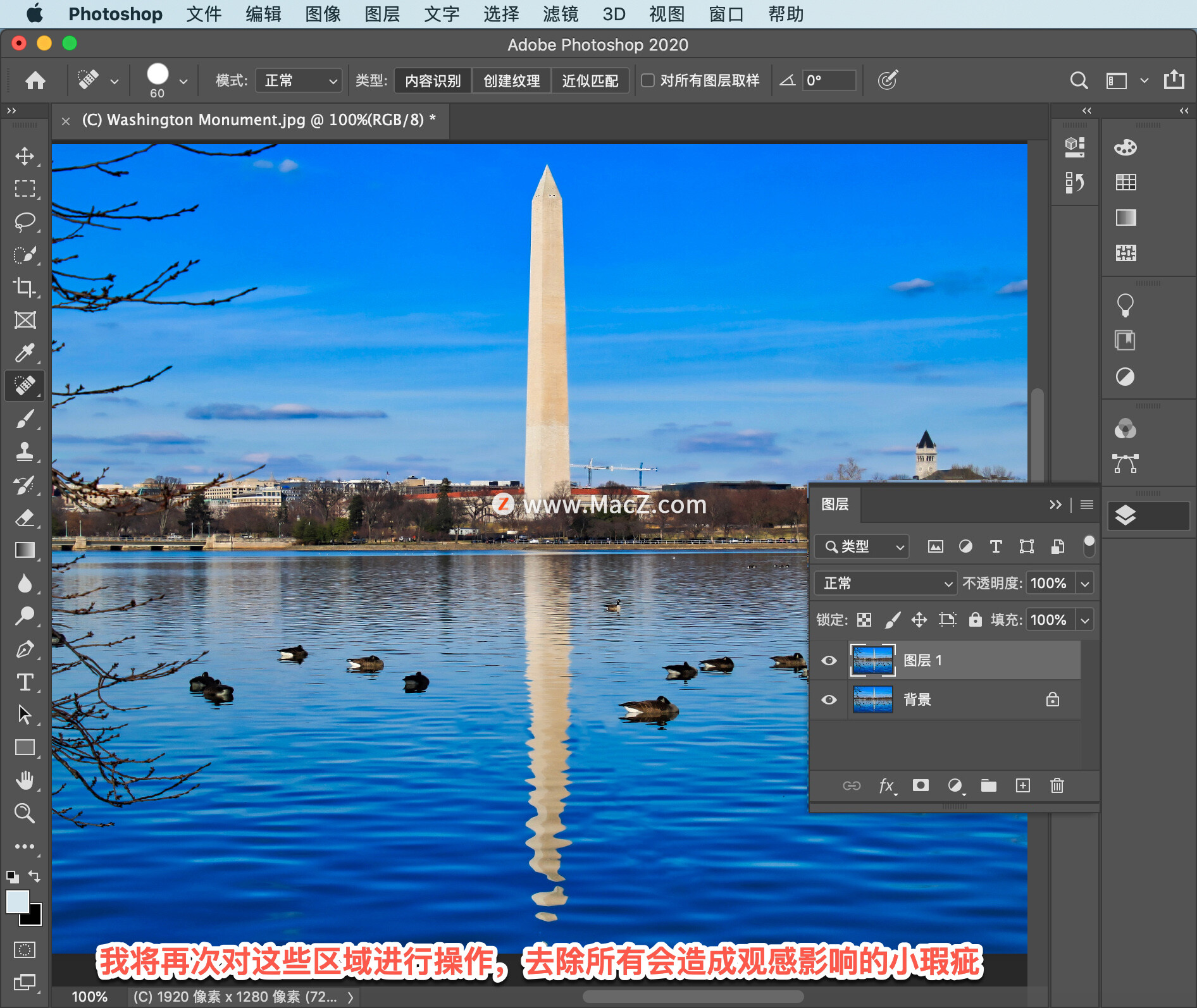Select the Rectangle shape tool

tap(25, 747)
